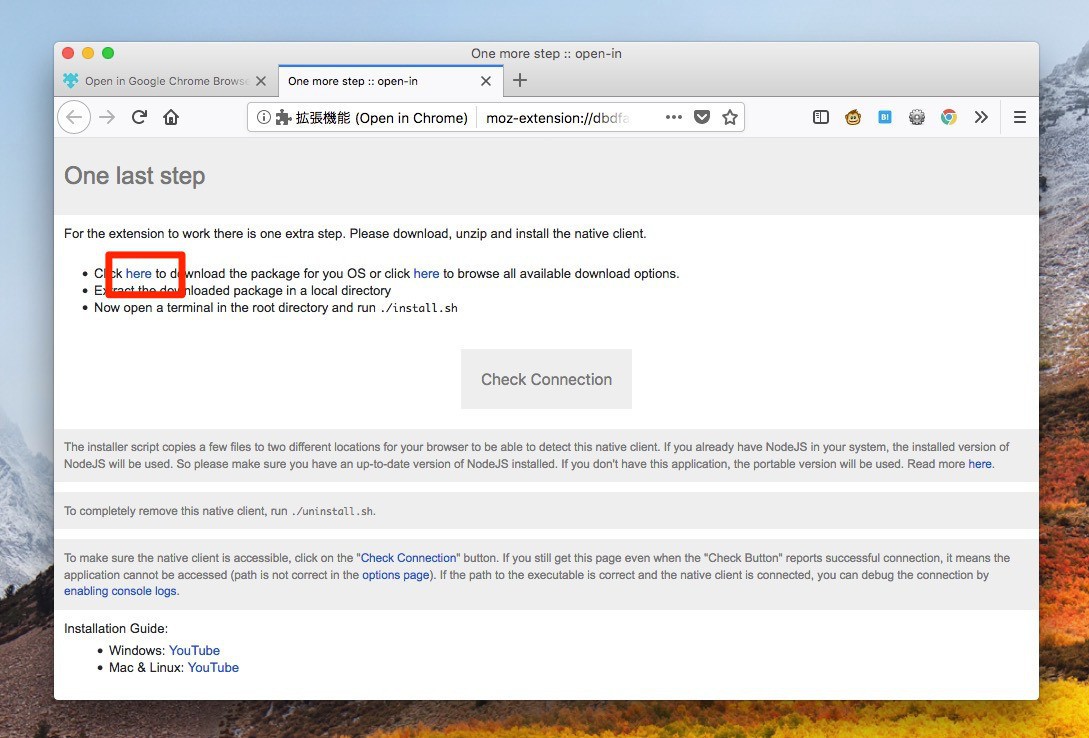Screen dimensions: 1089x738
Task: Click the Open in Chrome toolbar icon
Action: 949,117
